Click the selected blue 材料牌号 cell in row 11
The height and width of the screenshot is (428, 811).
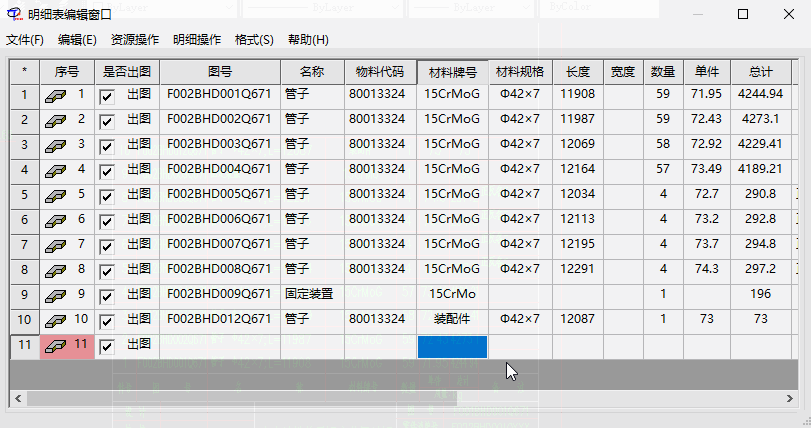point(453,347)
